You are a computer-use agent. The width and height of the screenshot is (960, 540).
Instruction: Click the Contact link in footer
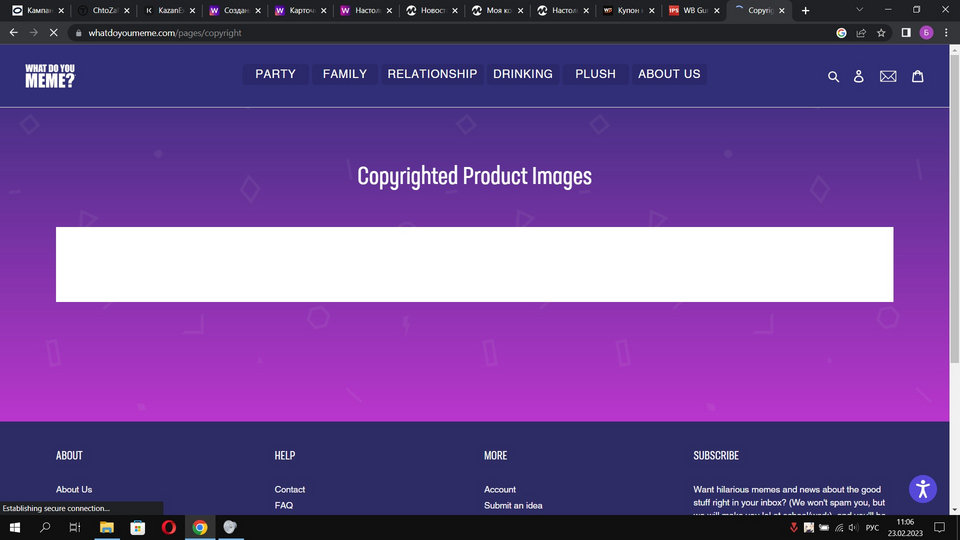tap(290, 489)
